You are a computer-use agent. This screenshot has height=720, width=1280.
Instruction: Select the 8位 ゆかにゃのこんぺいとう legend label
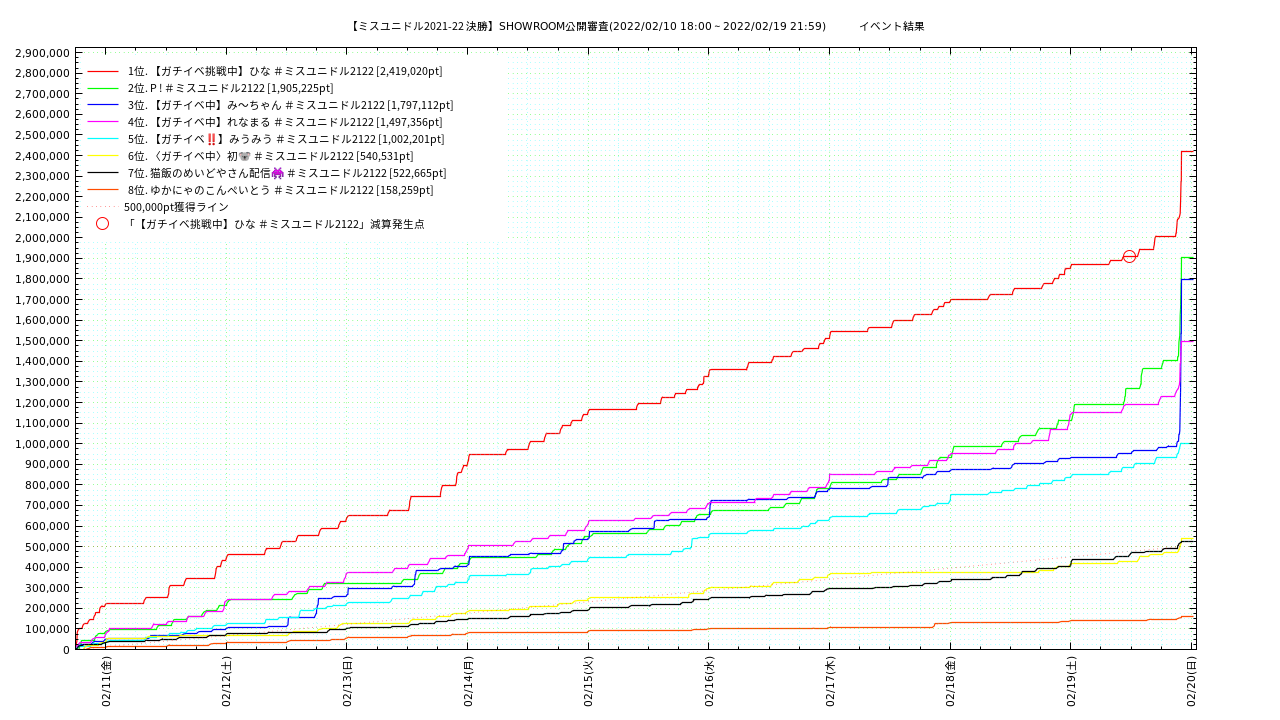[x=280, y=190]
